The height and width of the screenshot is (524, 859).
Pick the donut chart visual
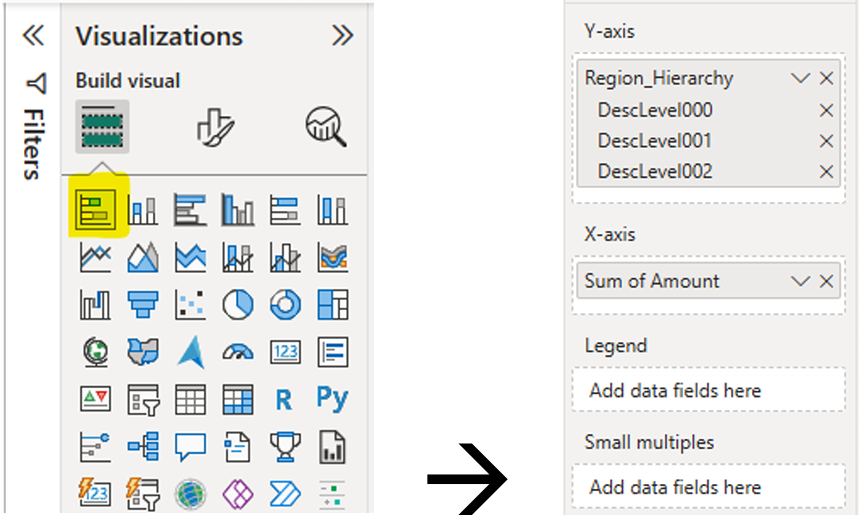pyautogui.click(x=285, y=304)
